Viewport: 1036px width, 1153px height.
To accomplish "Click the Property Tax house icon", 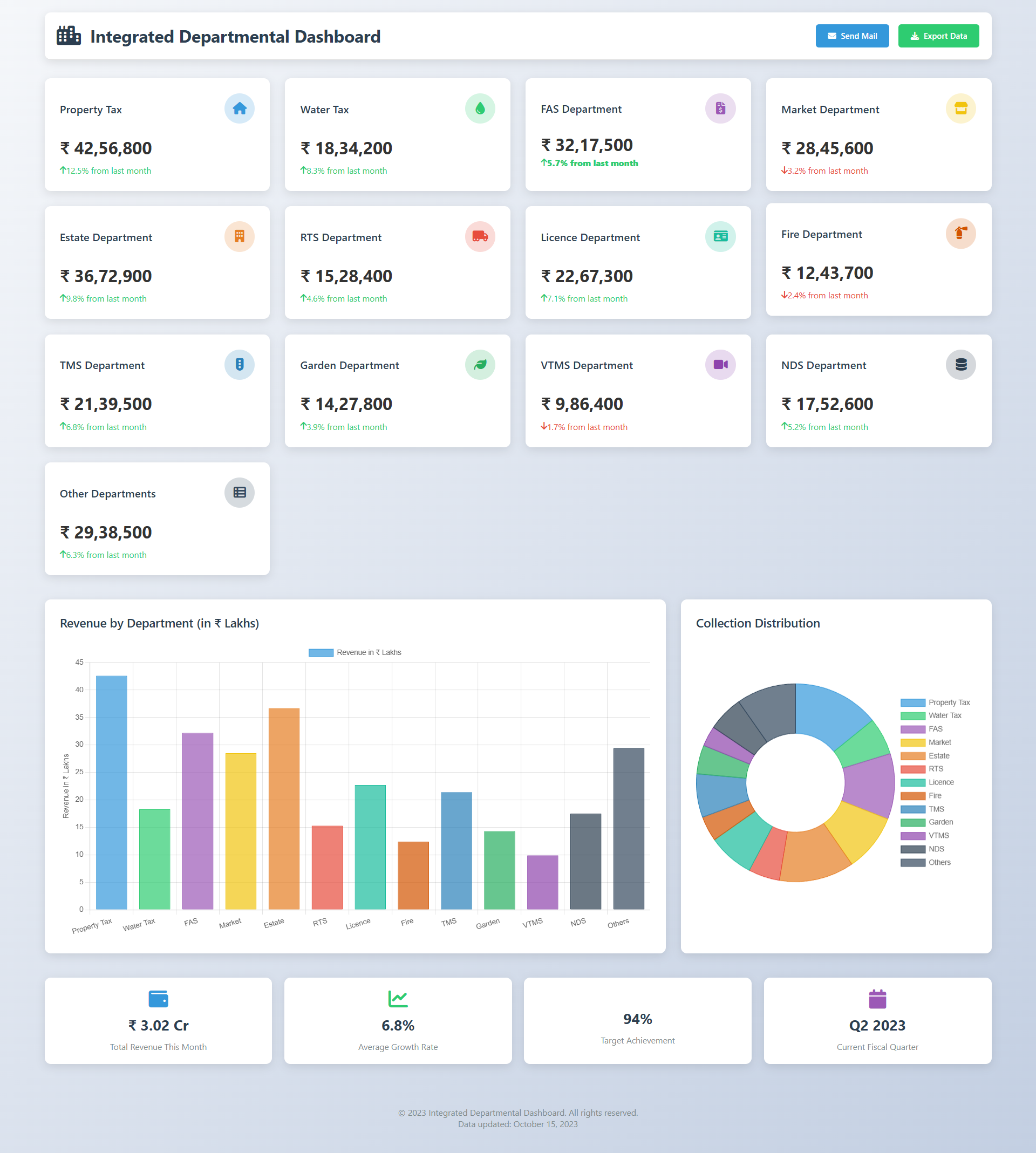I will pos(239,108).
